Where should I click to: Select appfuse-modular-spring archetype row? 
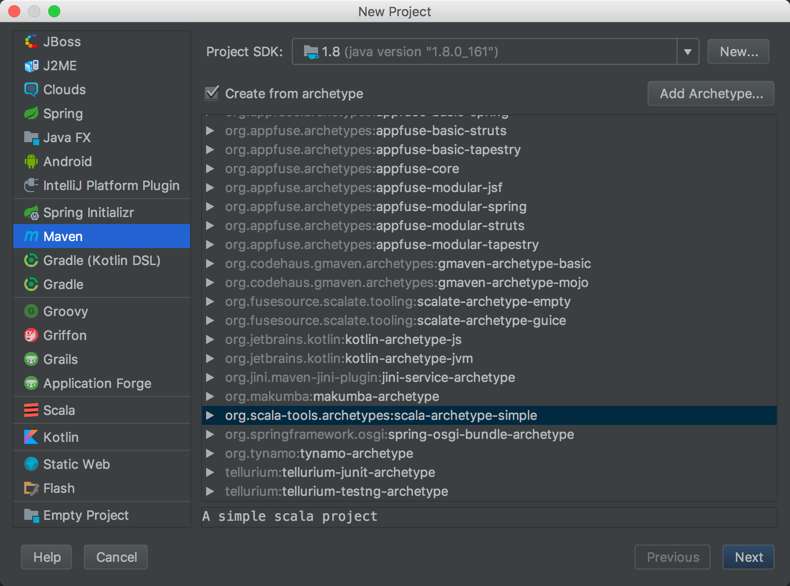pyautogui.click(x=489, y=207)
